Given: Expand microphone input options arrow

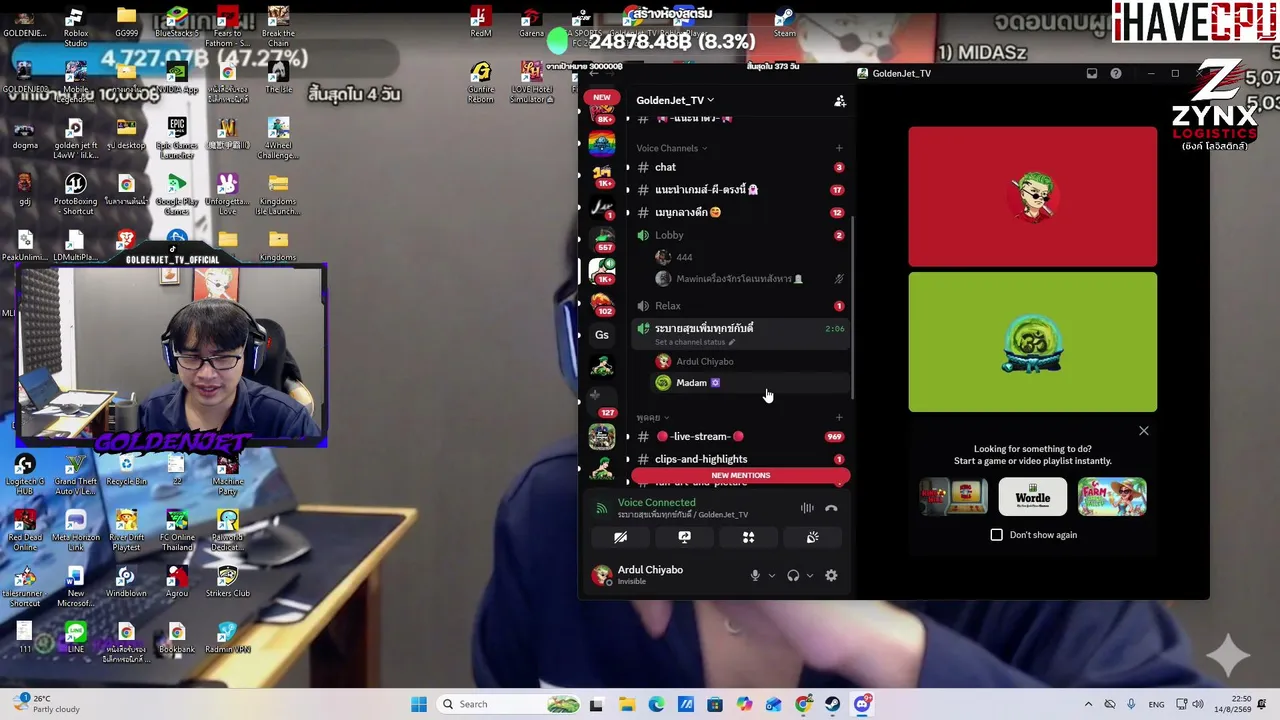Looking at the screenshot, I should pos(771,575).
